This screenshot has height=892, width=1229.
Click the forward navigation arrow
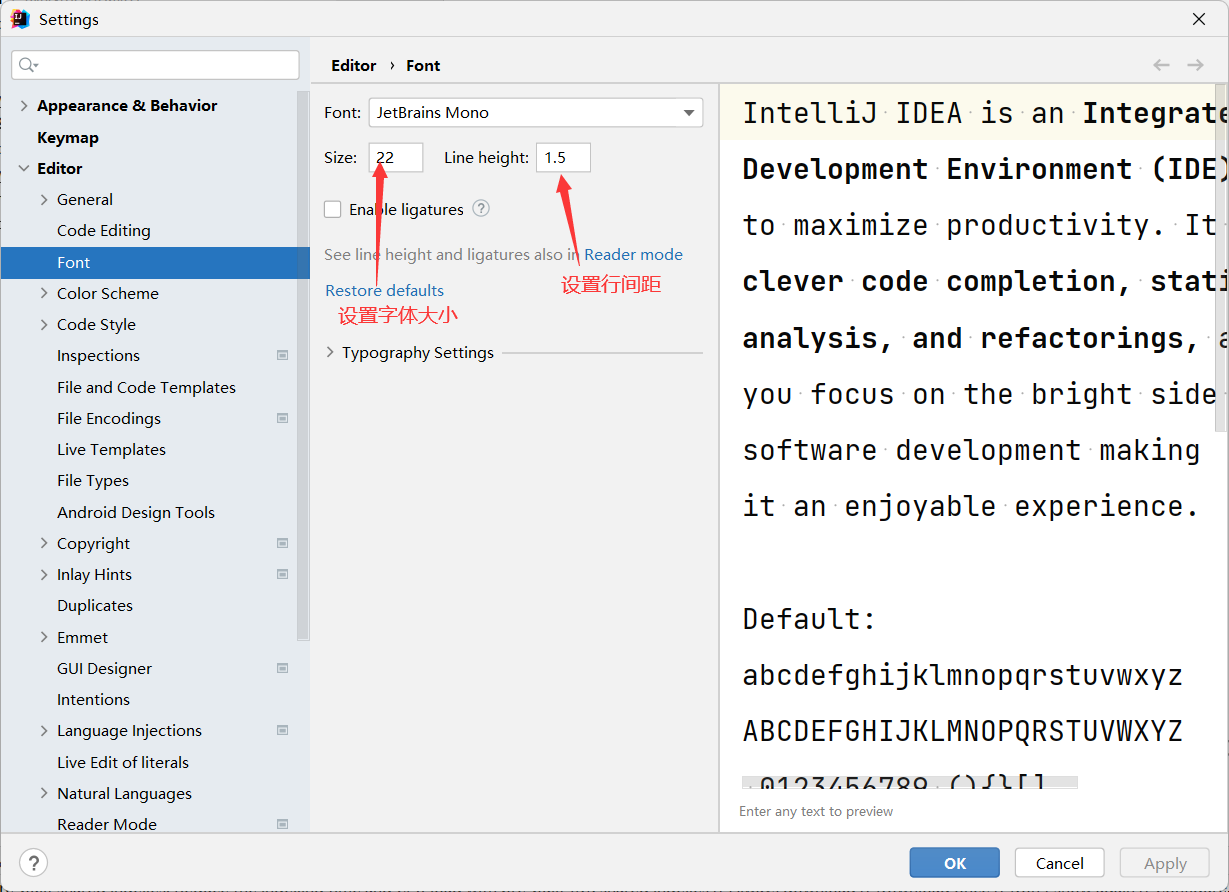(x=1195, y=65)
